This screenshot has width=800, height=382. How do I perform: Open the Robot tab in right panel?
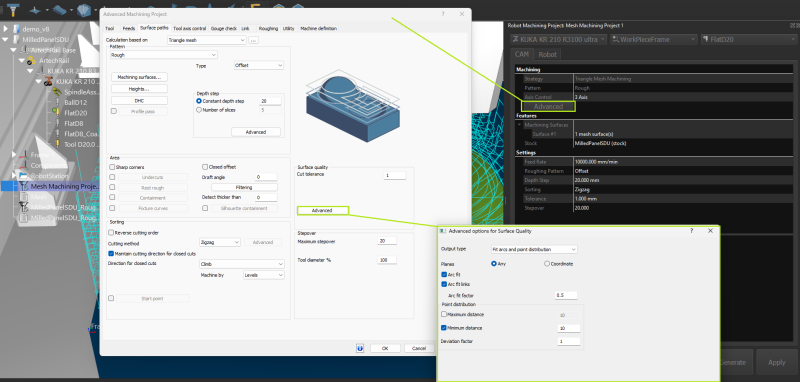(x=548, y=54)
